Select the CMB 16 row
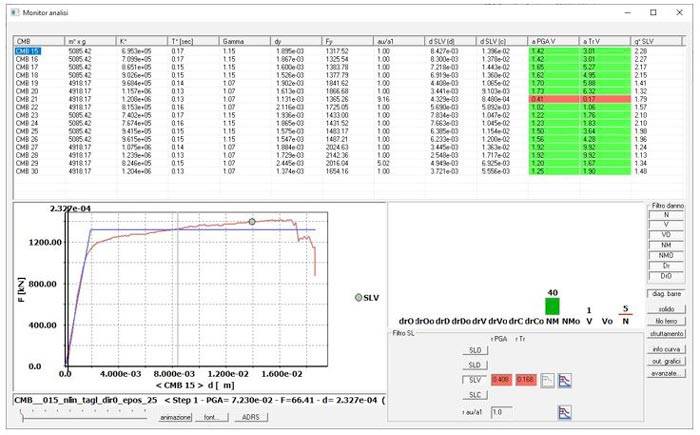Image resolution: width=700 pixels, height=435 pixels. pos(348,59)
